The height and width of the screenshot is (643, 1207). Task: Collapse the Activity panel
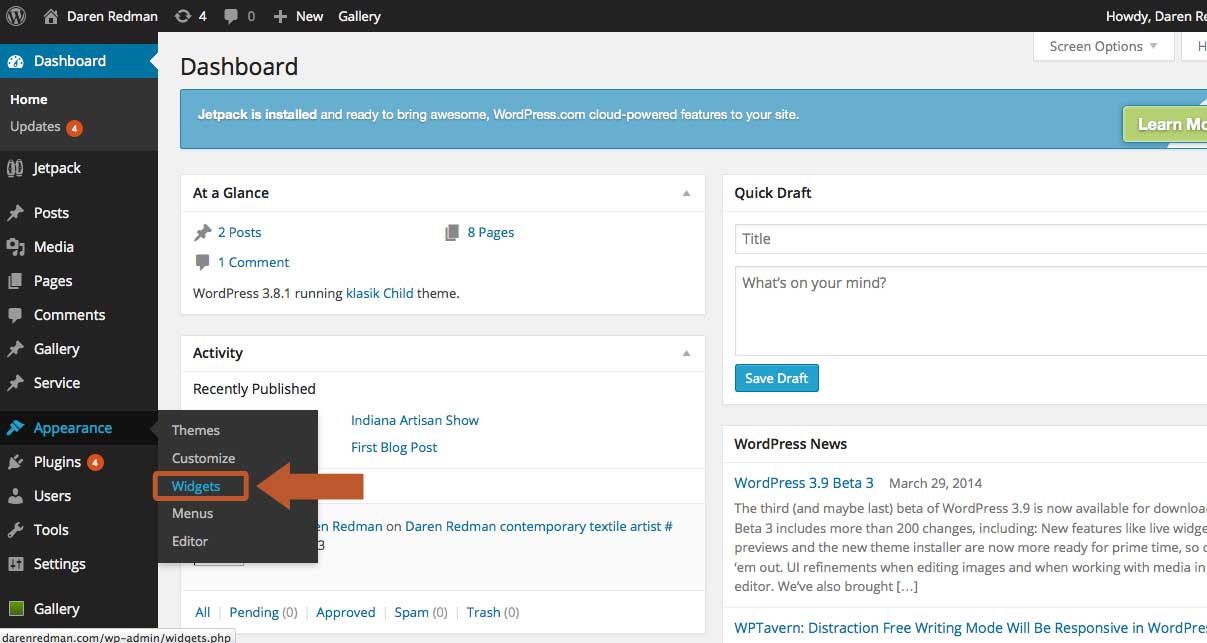coord(686,353)
